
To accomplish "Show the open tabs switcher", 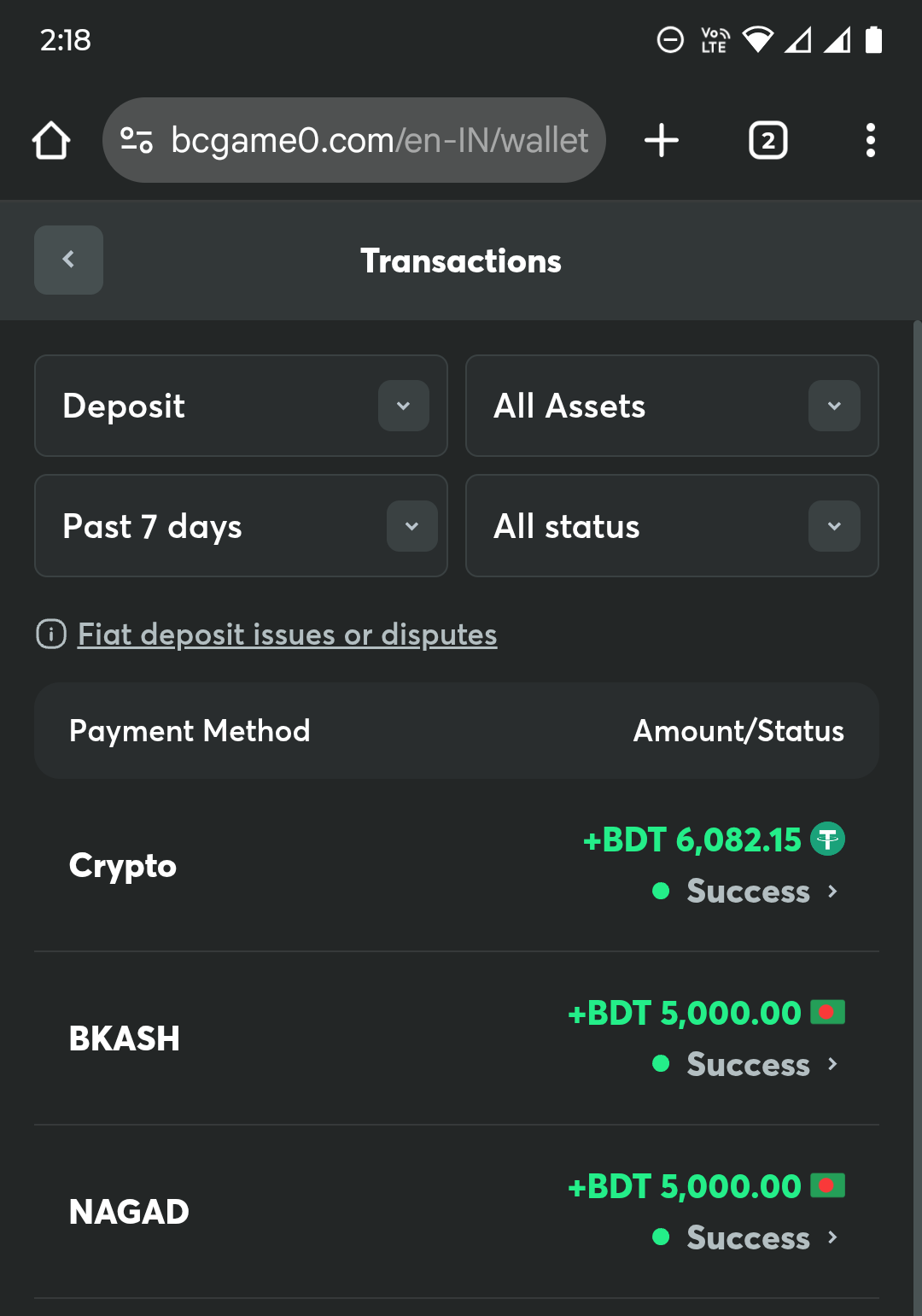I will coord(767,140).
